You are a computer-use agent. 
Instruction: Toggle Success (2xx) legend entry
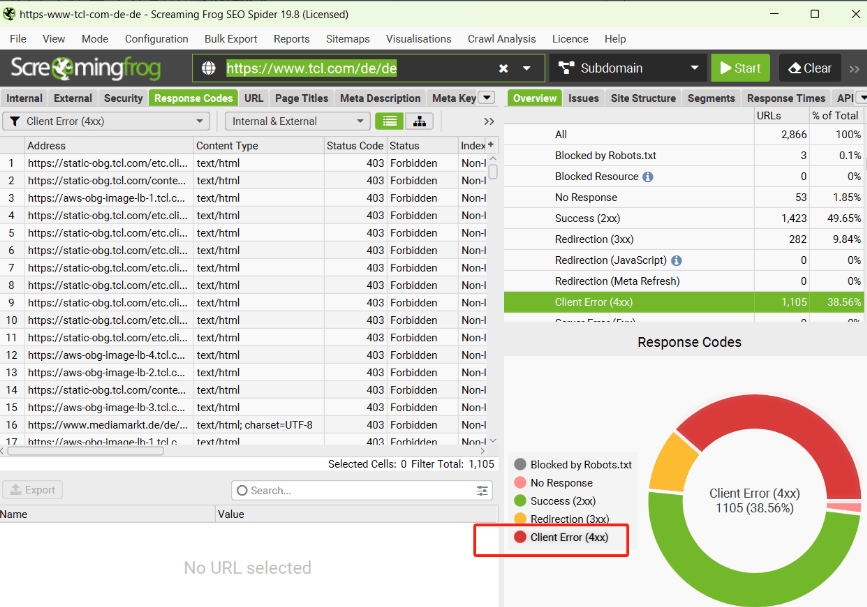point(562,501)
